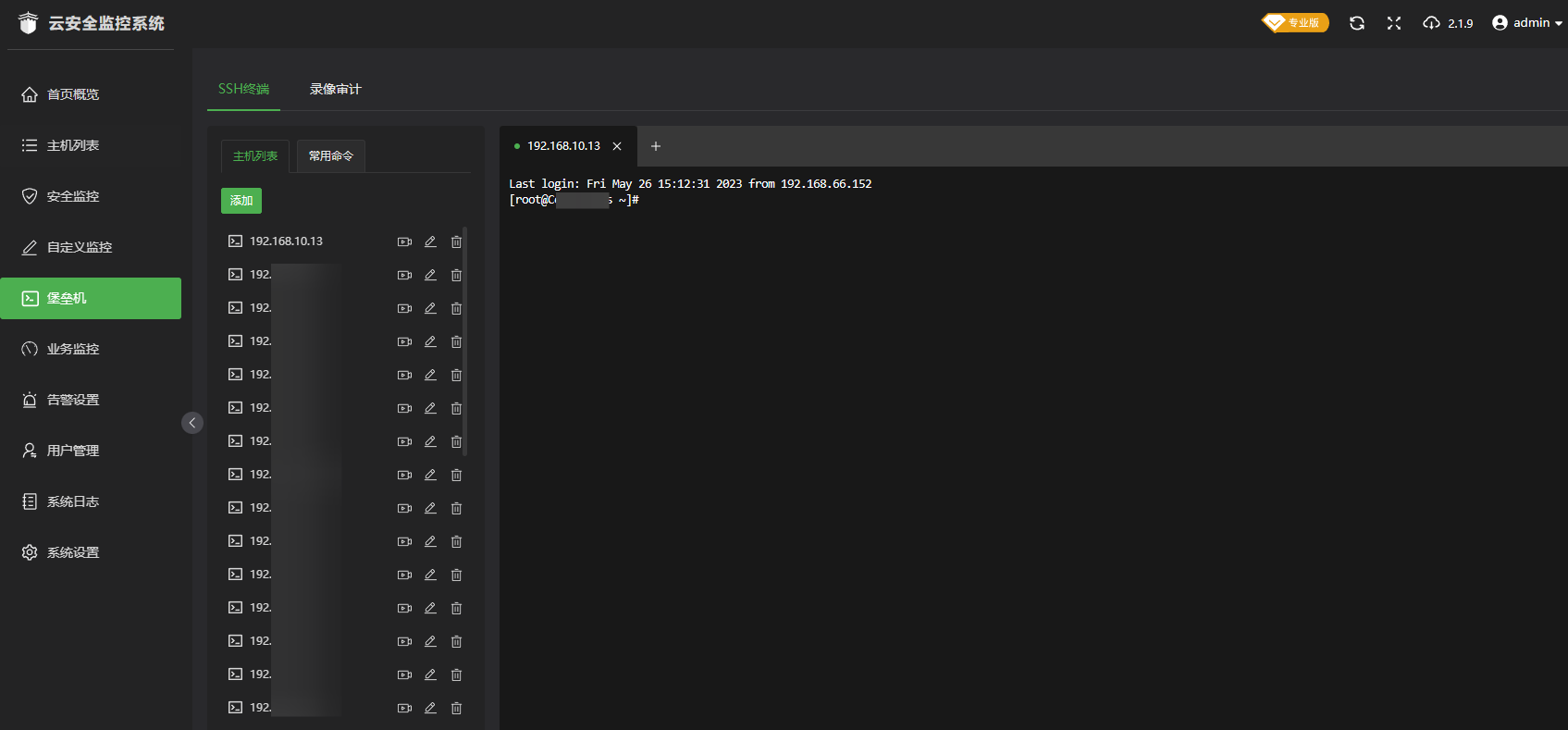This screenshot has width=1568, height=730.
Task: Switch to the 录像审计 tab
Action: 335,89
